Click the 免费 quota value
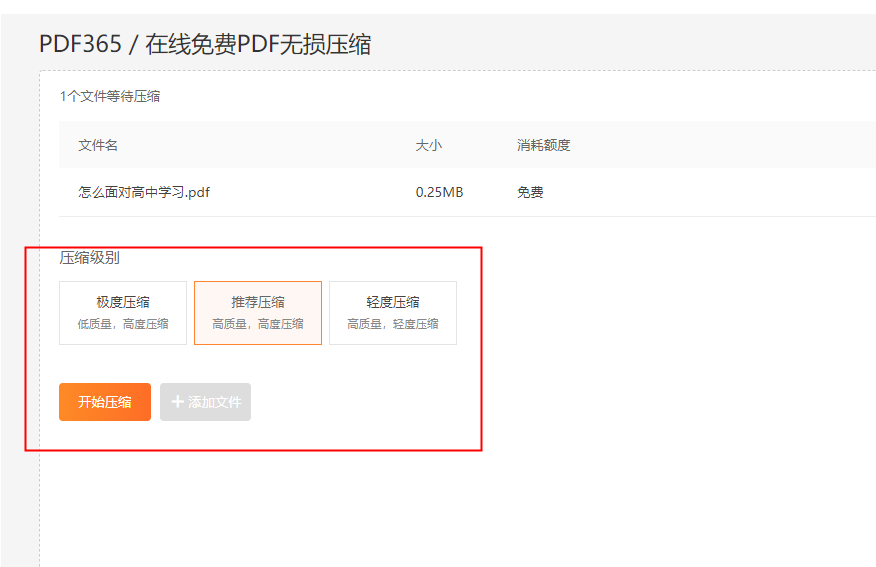 click(530, 192)
